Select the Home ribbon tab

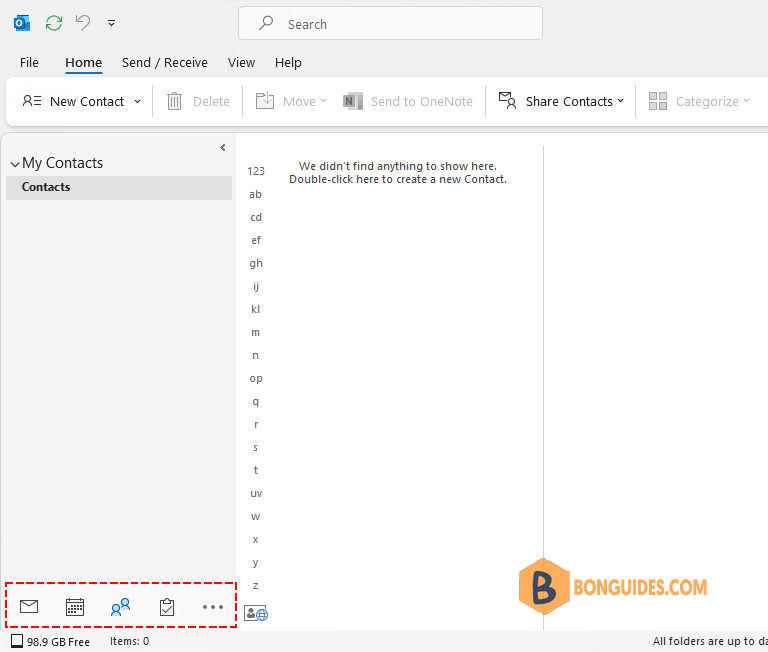click(x=84, y=63)
